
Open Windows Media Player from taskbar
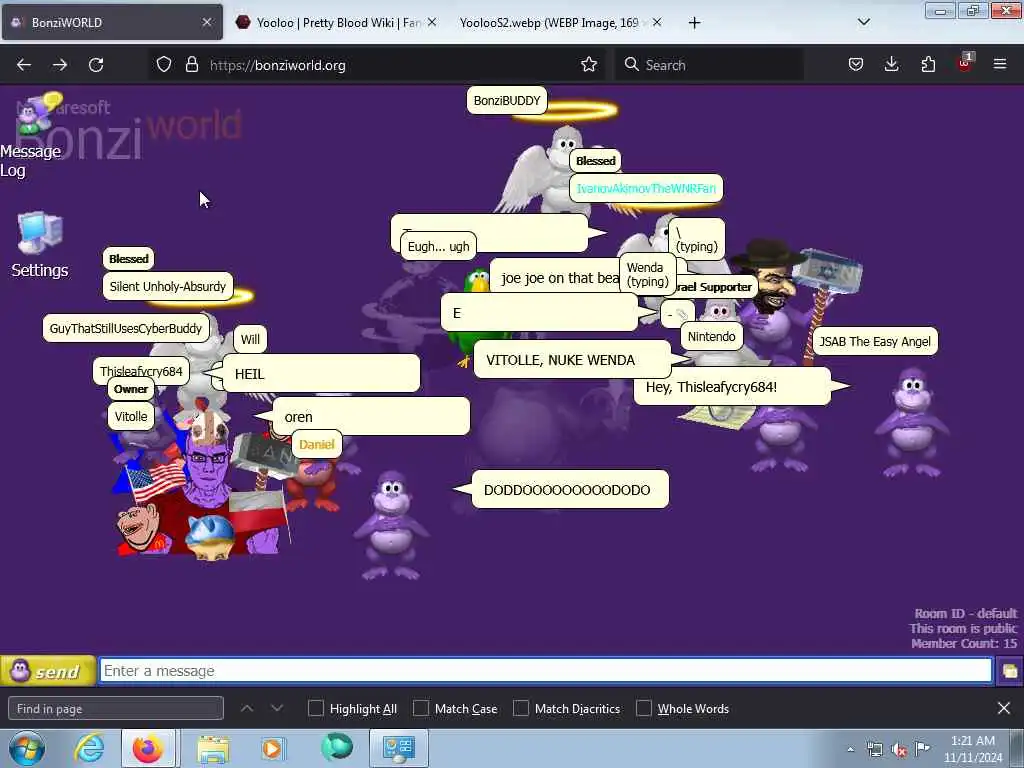272,748
